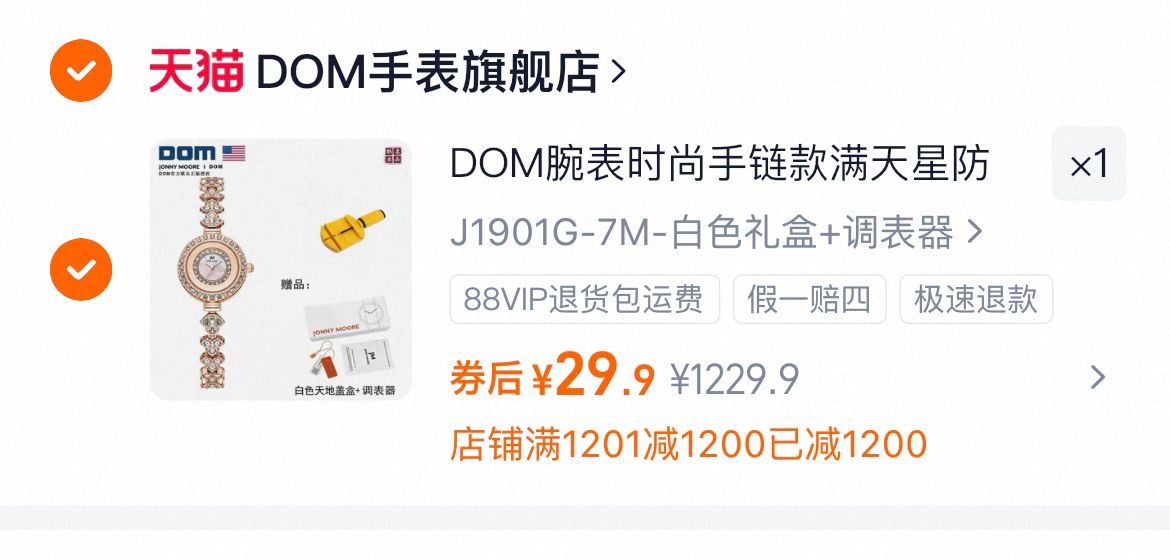
Task: Click the US flag icon in thumbnail
Action: tap(234, 153)
